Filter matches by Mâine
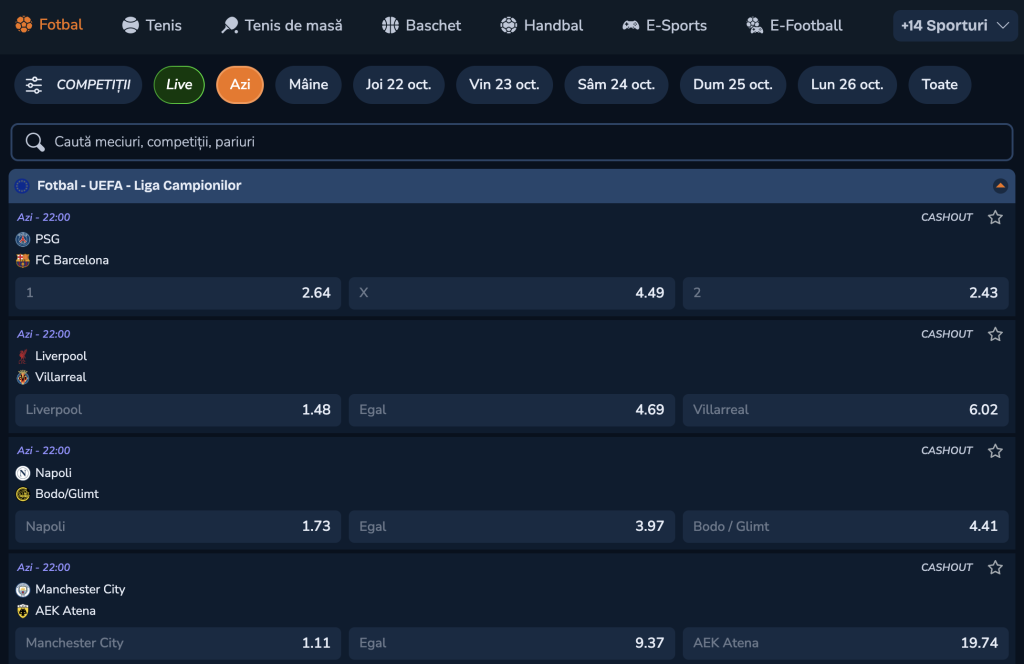 (308, 85)
